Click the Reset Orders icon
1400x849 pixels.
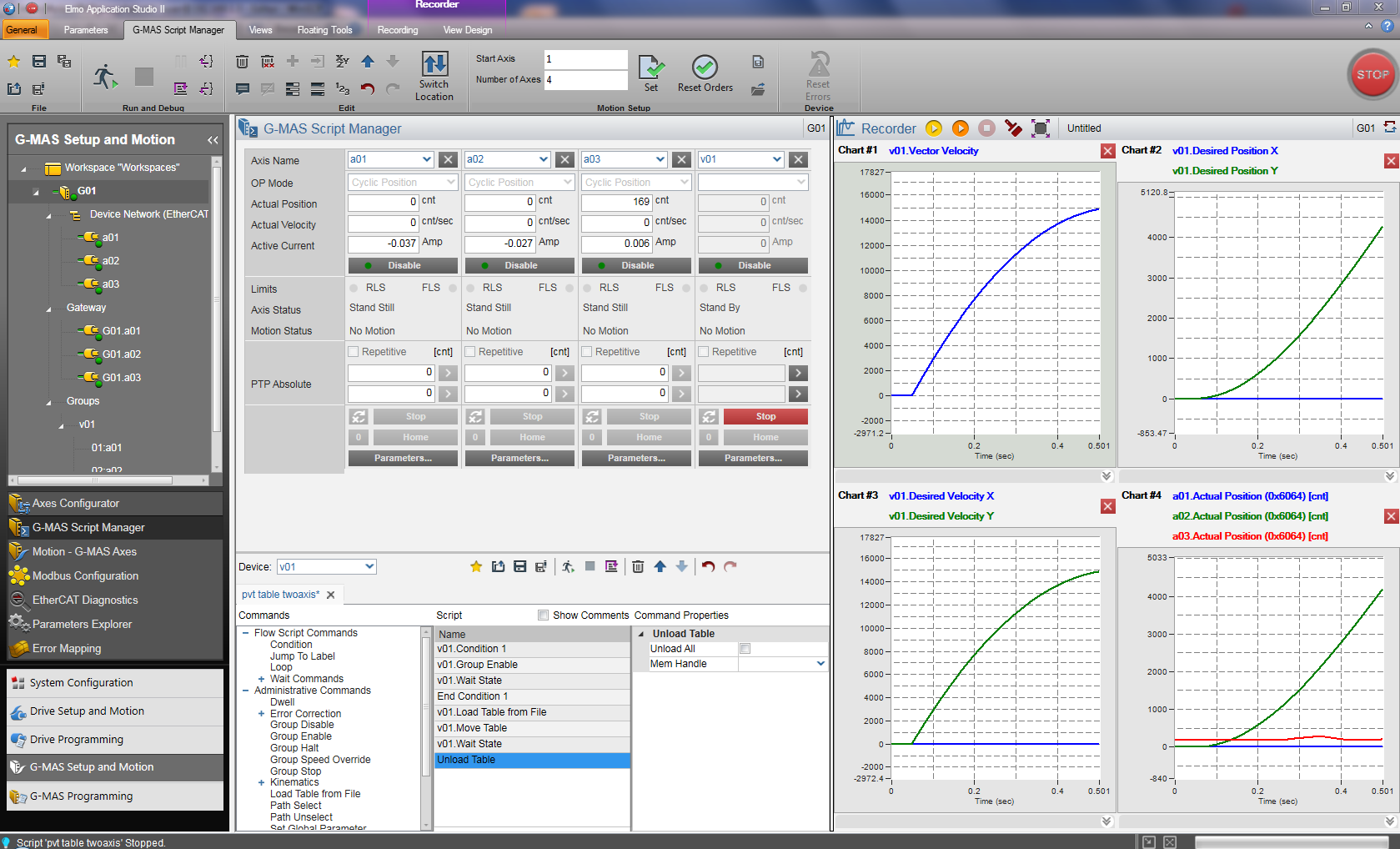[705, 67]
